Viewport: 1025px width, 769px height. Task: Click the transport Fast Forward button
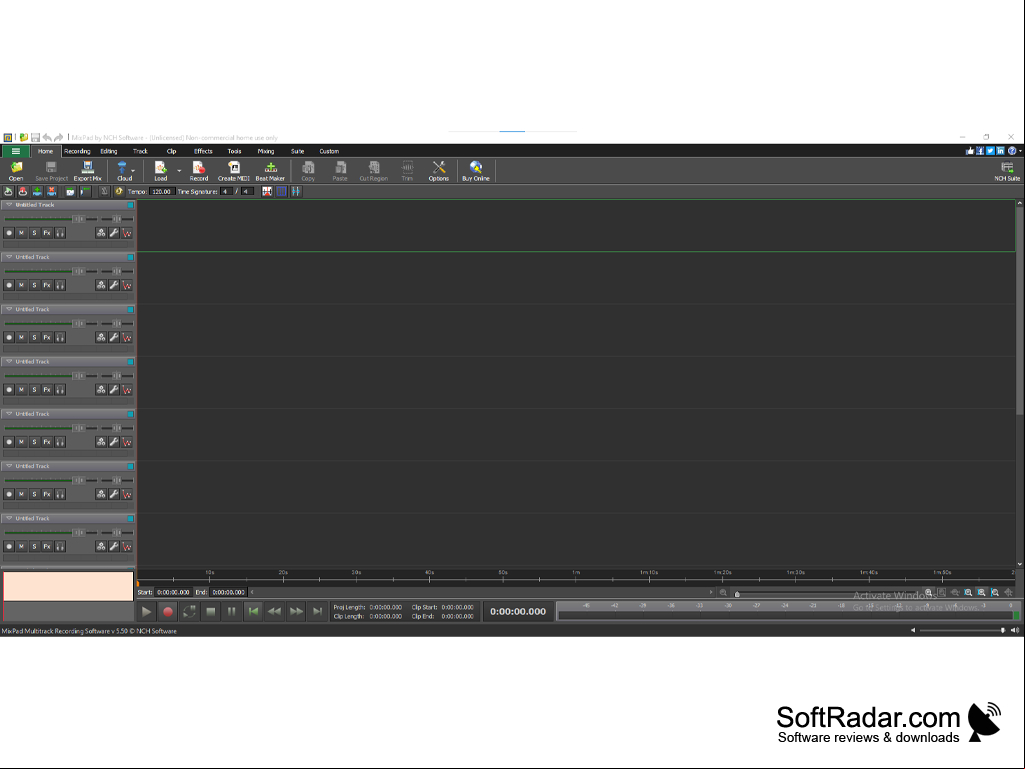pos(296,611)
